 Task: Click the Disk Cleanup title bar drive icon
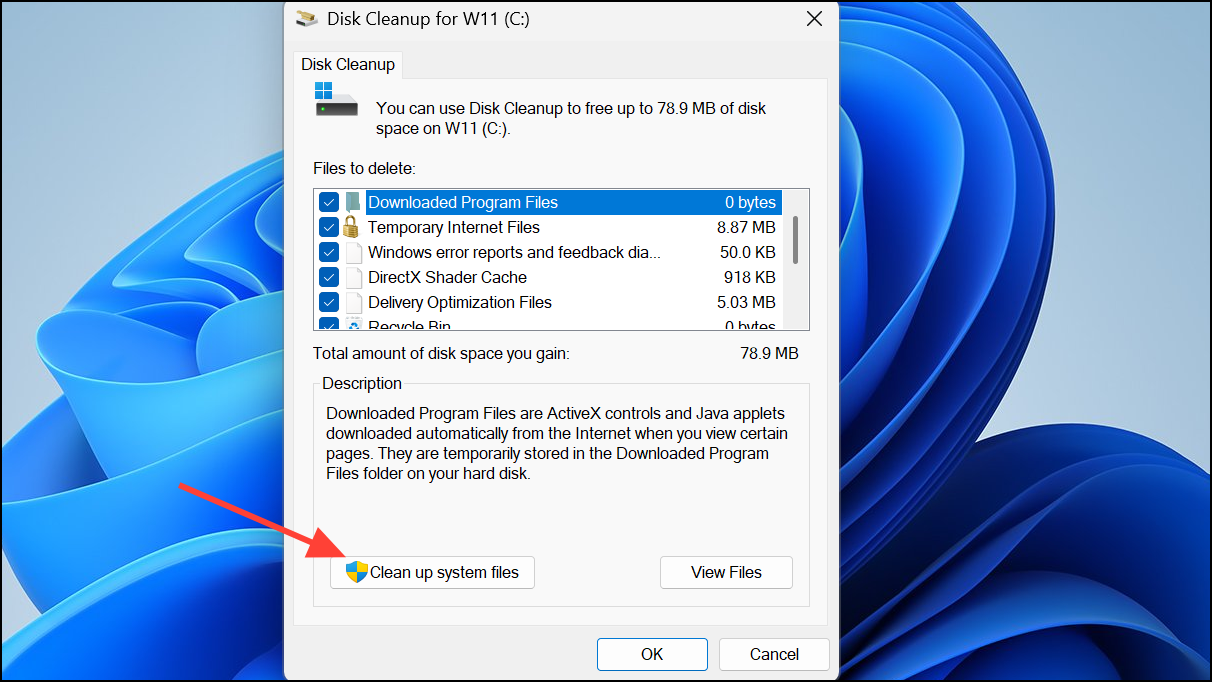(306, 18)
